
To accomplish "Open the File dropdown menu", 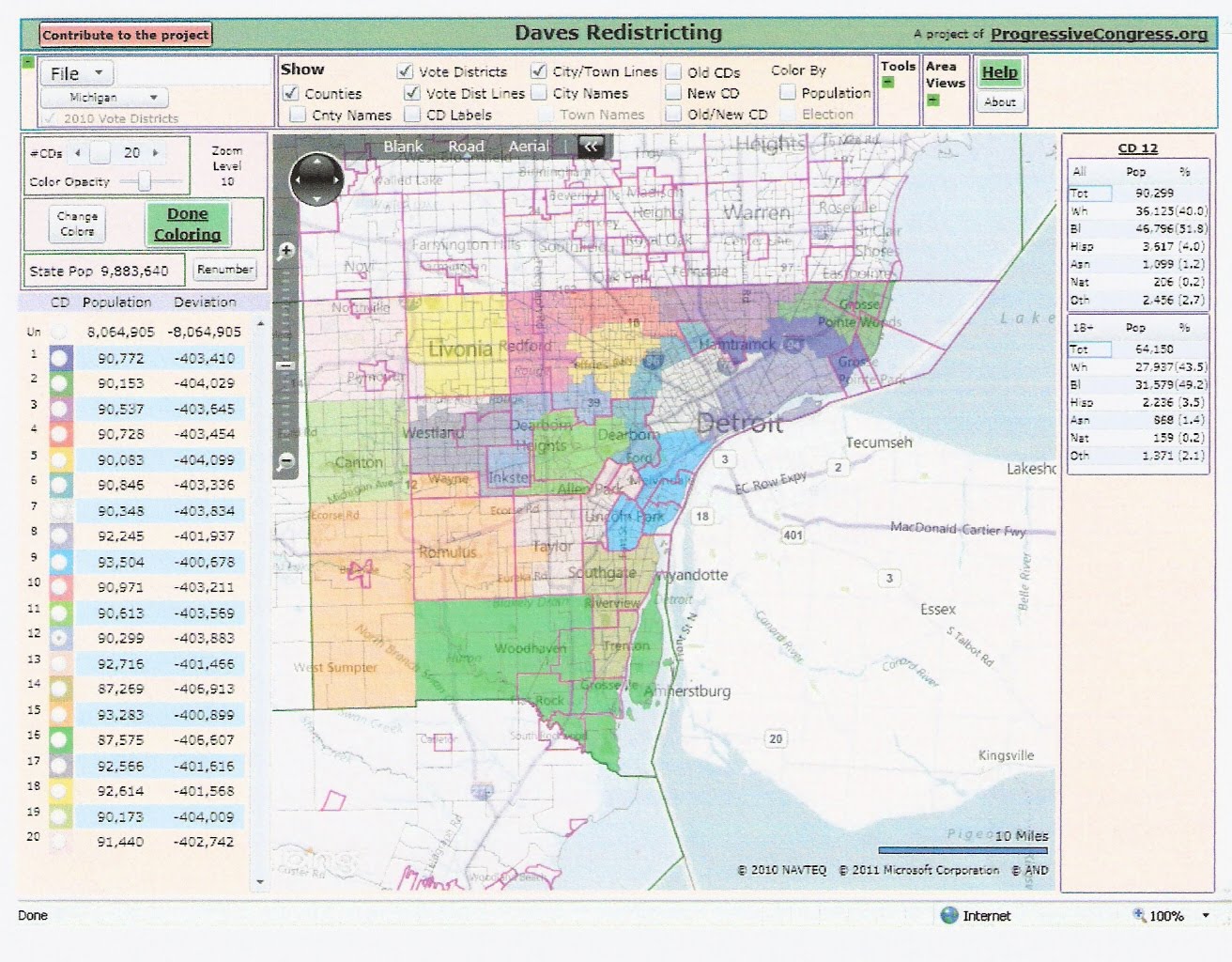I will (76, 73).
